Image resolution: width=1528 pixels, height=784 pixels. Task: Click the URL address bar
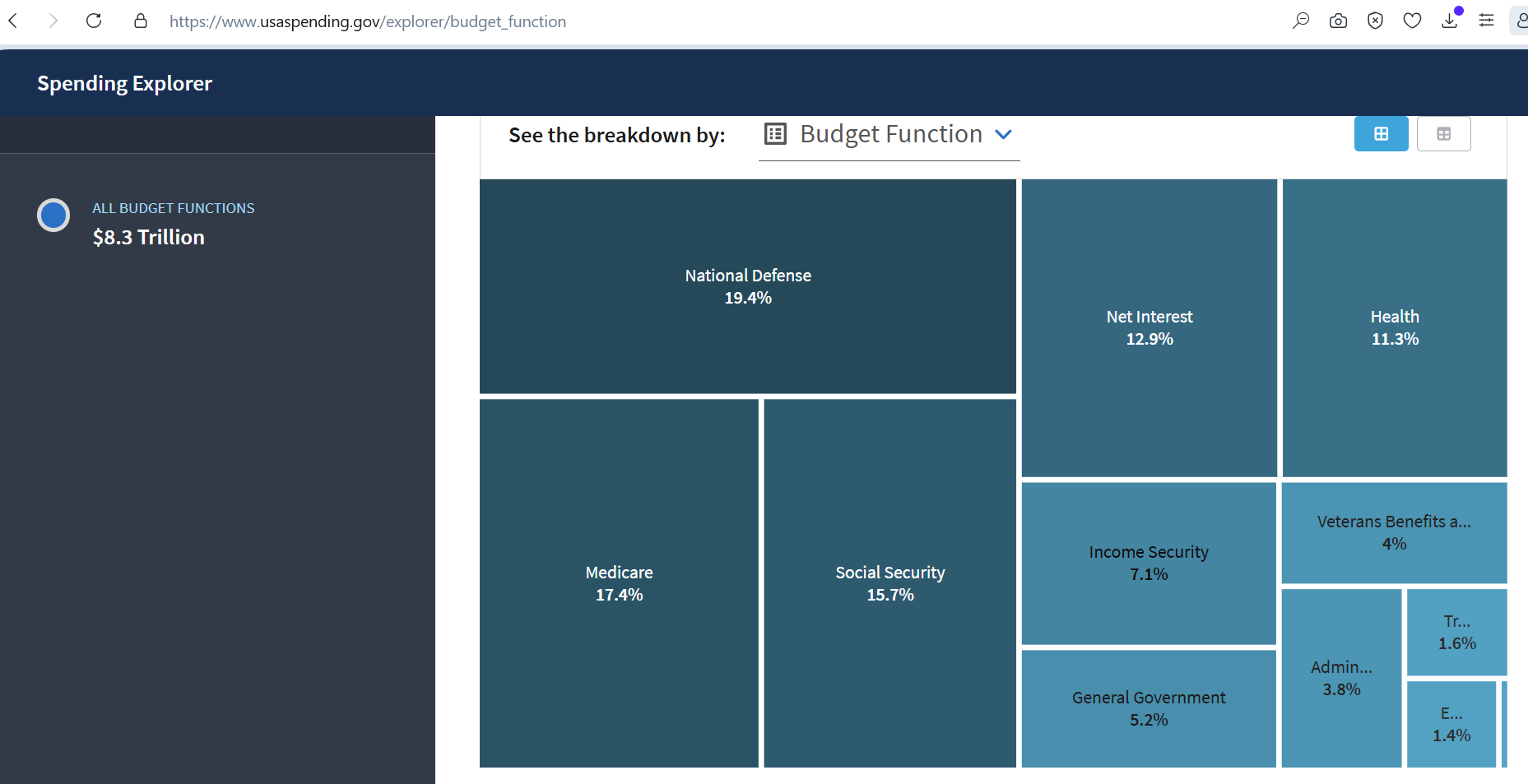(367, 21)
